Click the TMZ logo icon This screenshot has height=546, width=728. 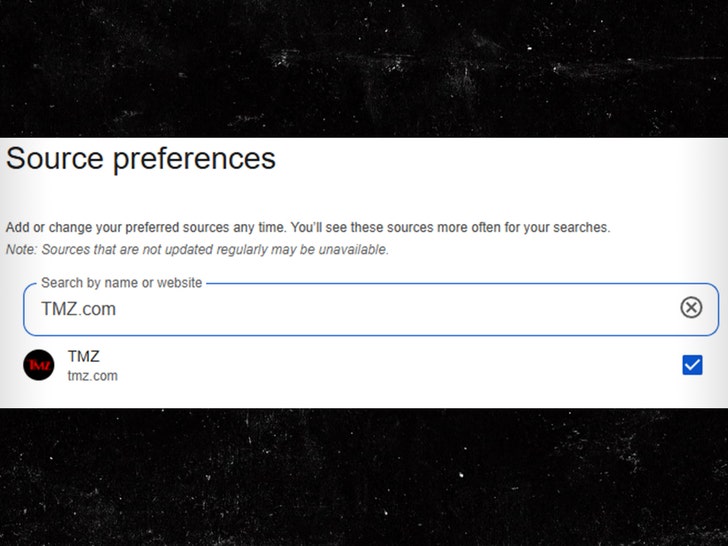tap(38, 365)
